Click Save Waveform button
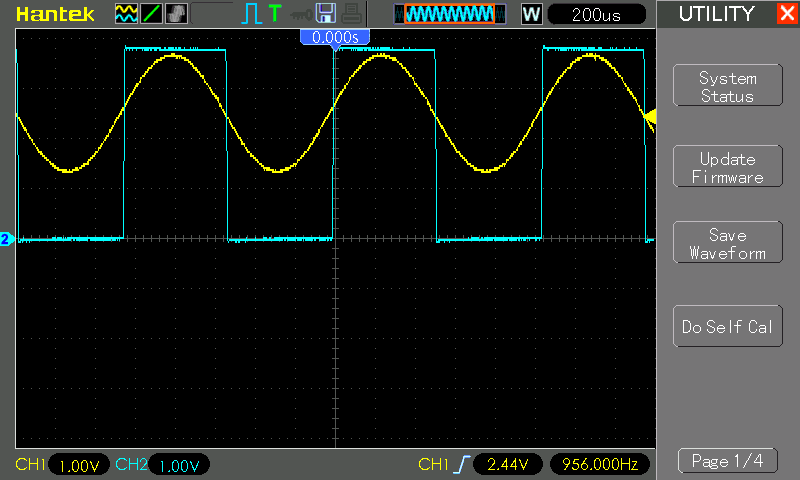 point(728,242)
